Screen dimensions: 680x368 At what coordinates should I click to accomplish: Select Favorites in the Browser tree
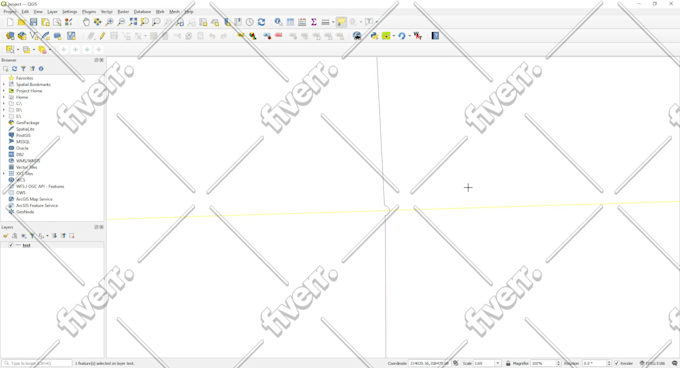pyautogui.click(x=25, y=78)
